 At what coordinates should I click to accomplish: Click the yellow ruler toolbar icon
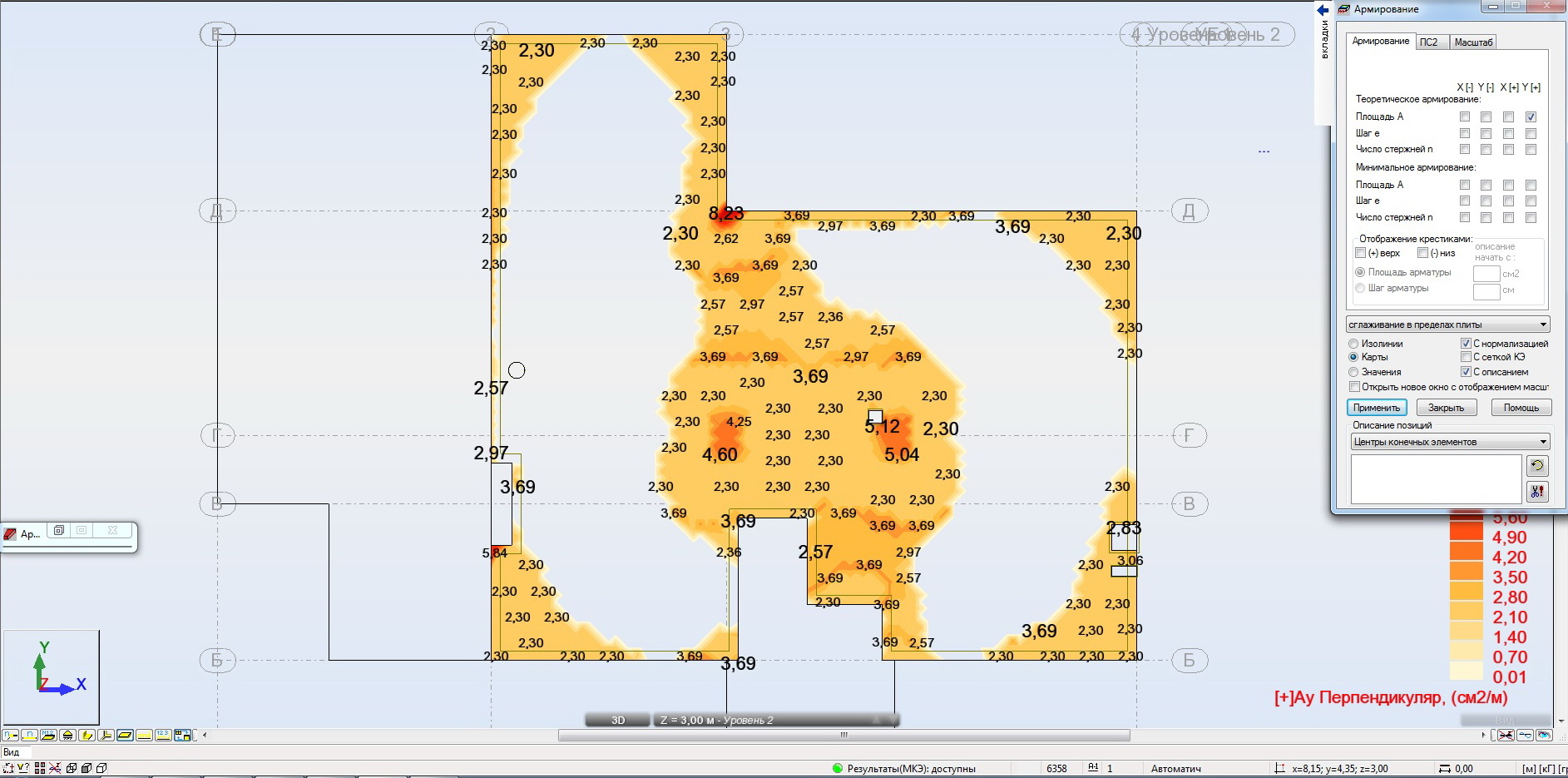coord(144,736)
